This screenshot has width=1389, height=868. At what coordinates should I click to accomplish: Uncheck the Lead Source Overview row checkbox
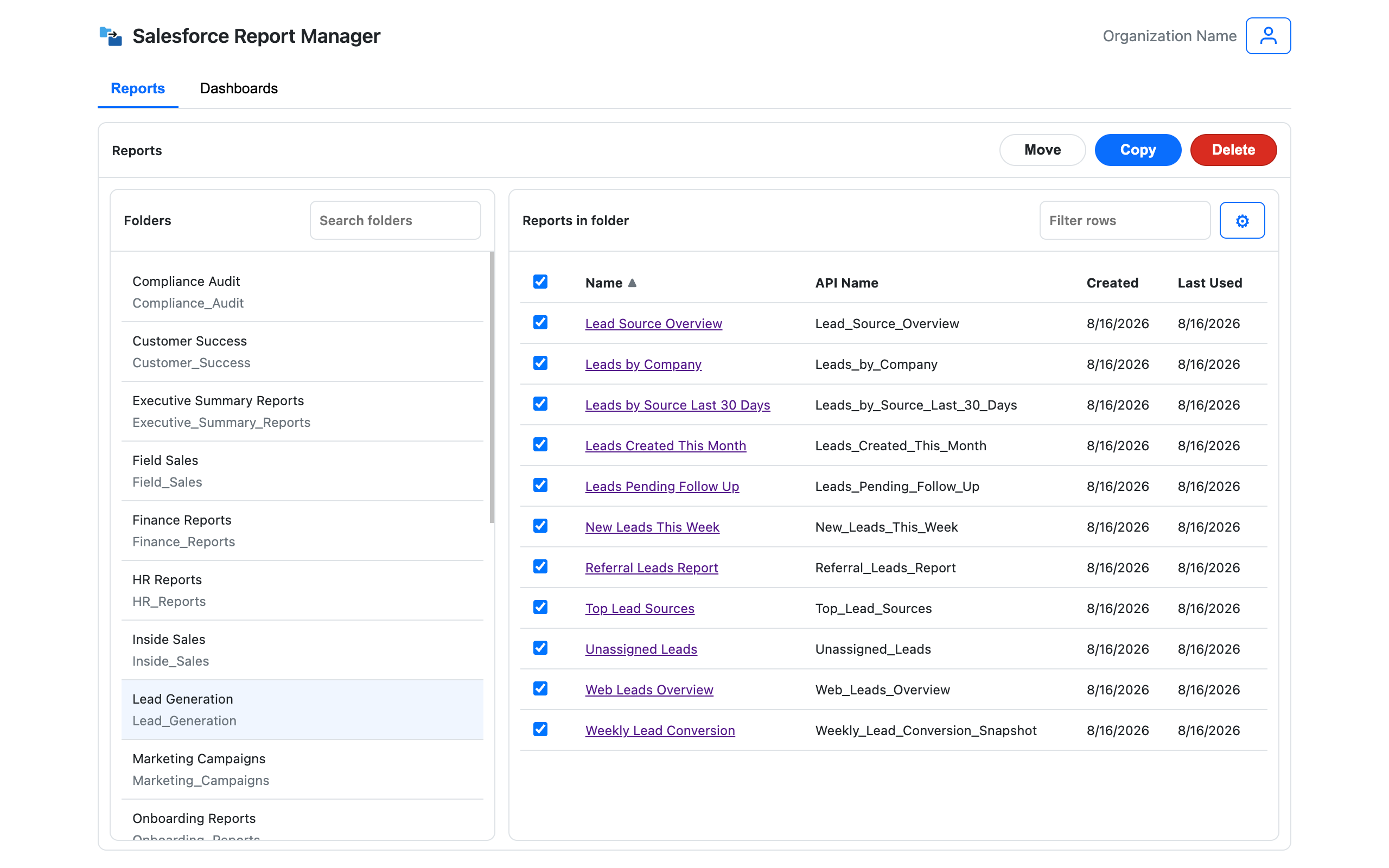coord(540,322)
